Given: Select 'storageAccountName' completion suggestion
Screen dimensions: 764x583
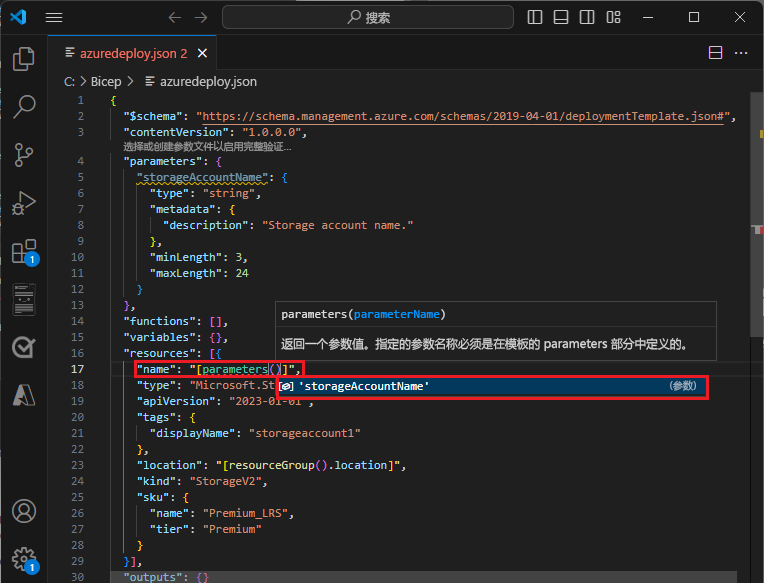Looking at the screenshot, I should coord(492,386).
